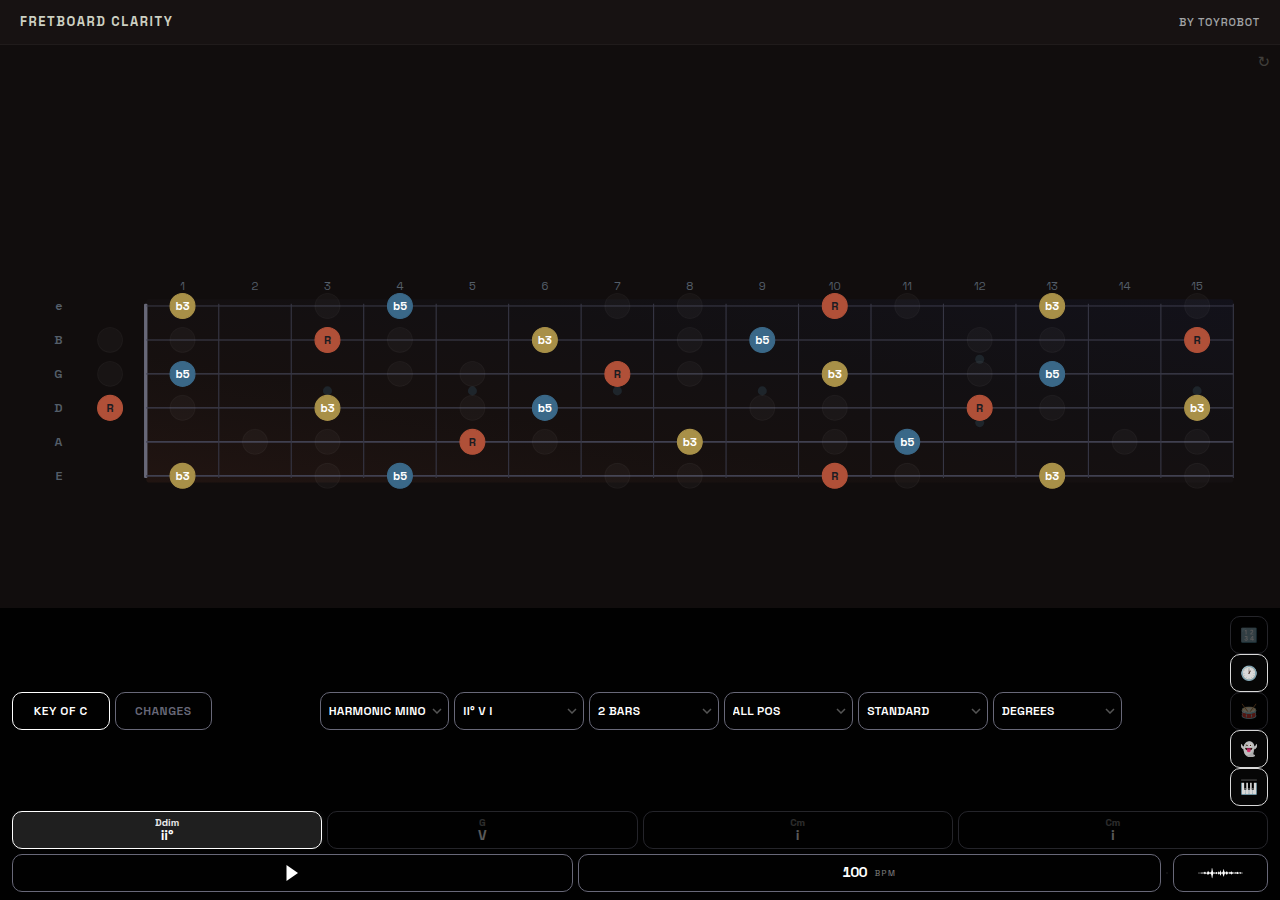Open the DEGREES display dropdown
This screenshot has width=1280, height=900.
coord(1057,711)
